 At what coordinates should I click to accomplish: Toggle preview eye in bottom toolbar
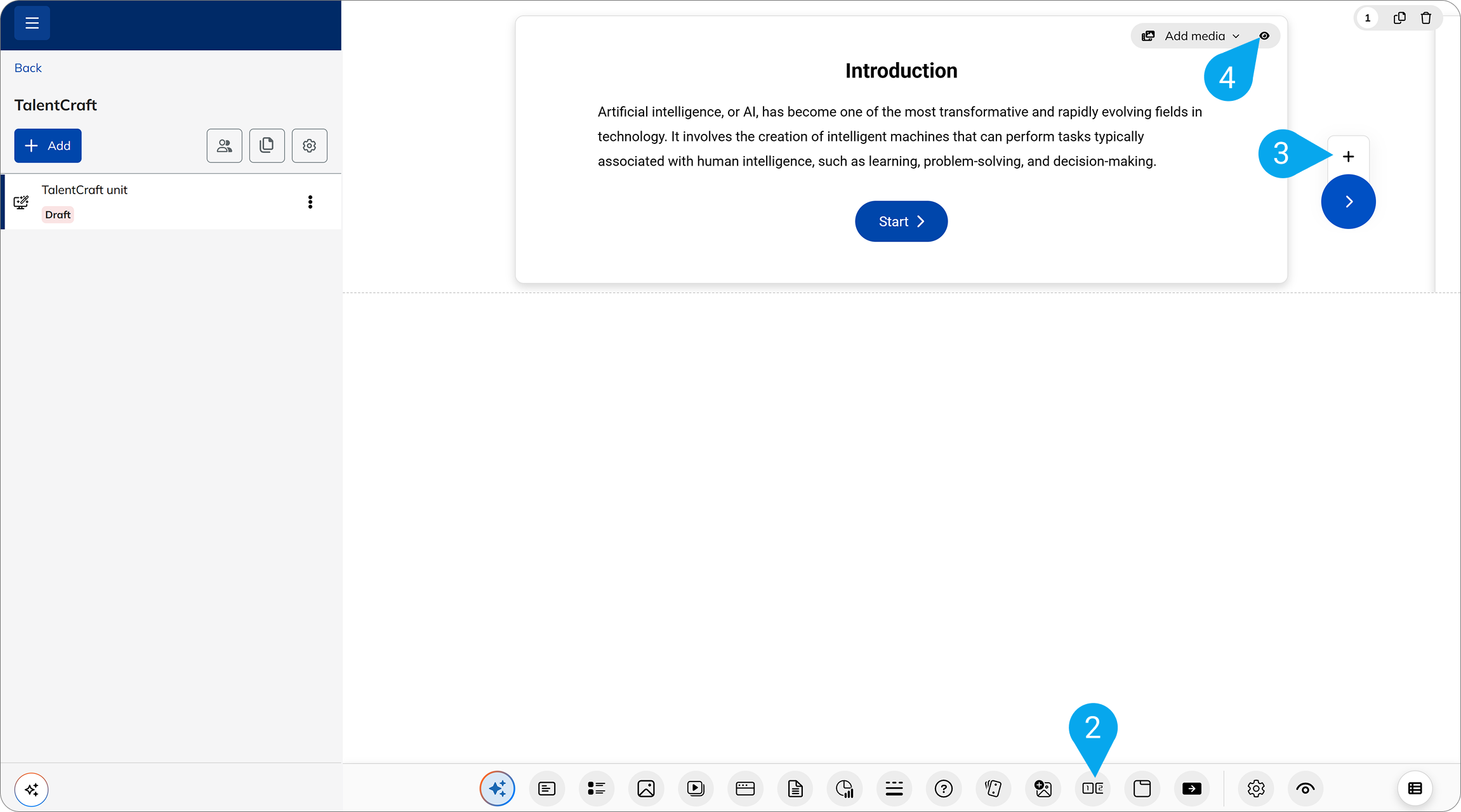click(1305, 789)
